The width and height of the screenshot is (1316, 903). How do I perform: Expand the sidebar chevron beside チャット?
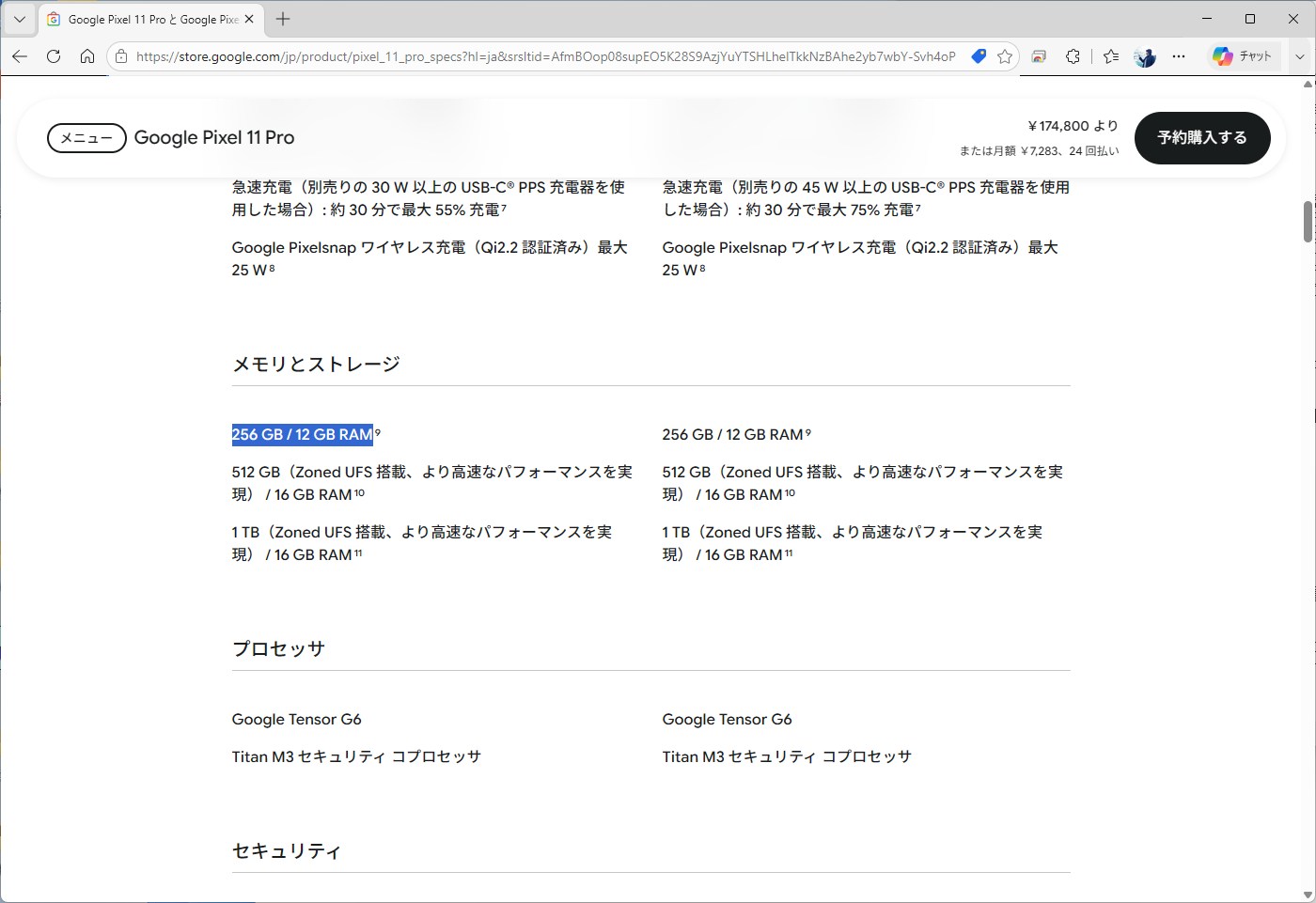[1300, 56]
